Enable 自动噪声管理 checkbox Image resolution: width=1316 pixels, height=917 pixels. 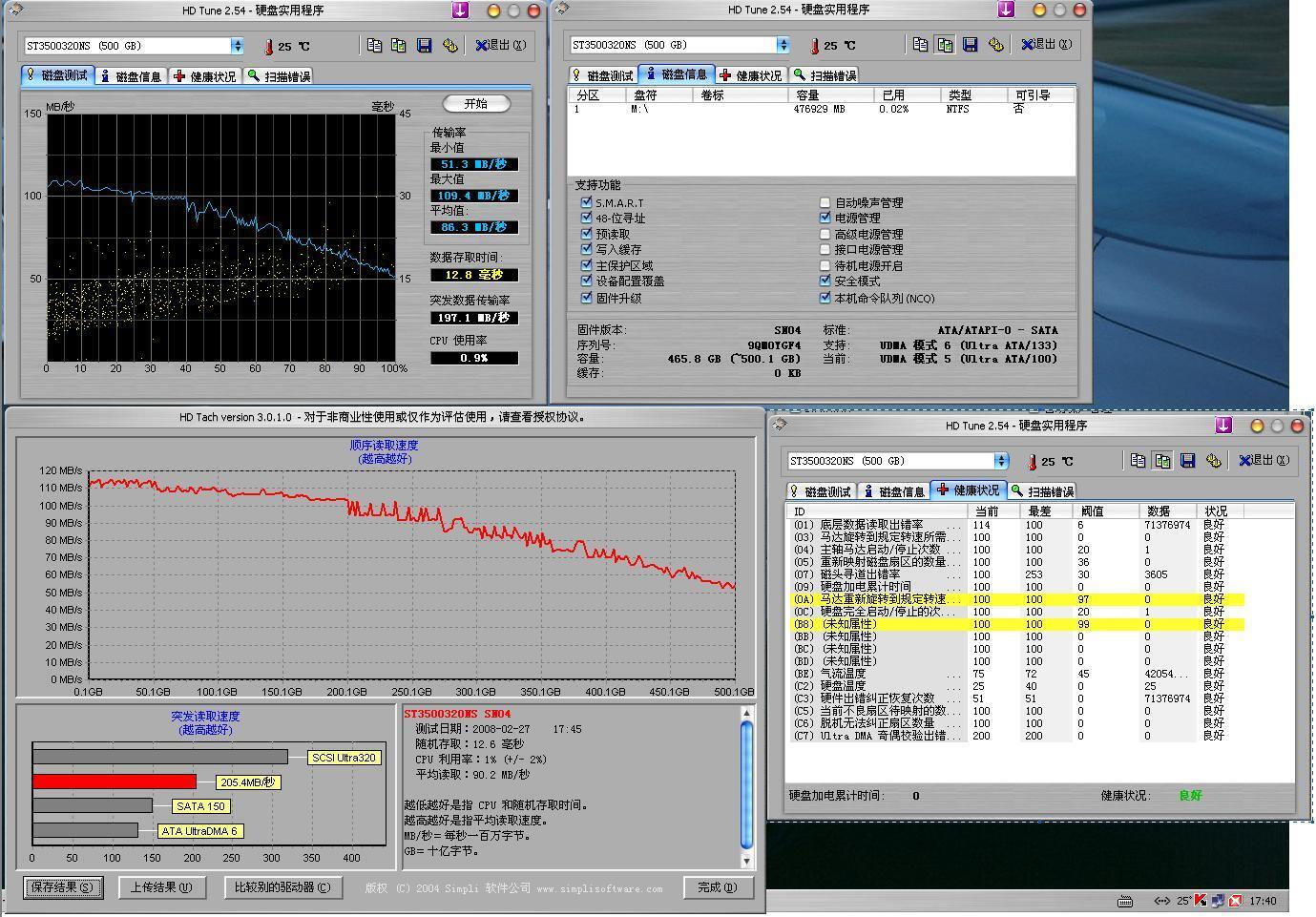click(825, 202)
